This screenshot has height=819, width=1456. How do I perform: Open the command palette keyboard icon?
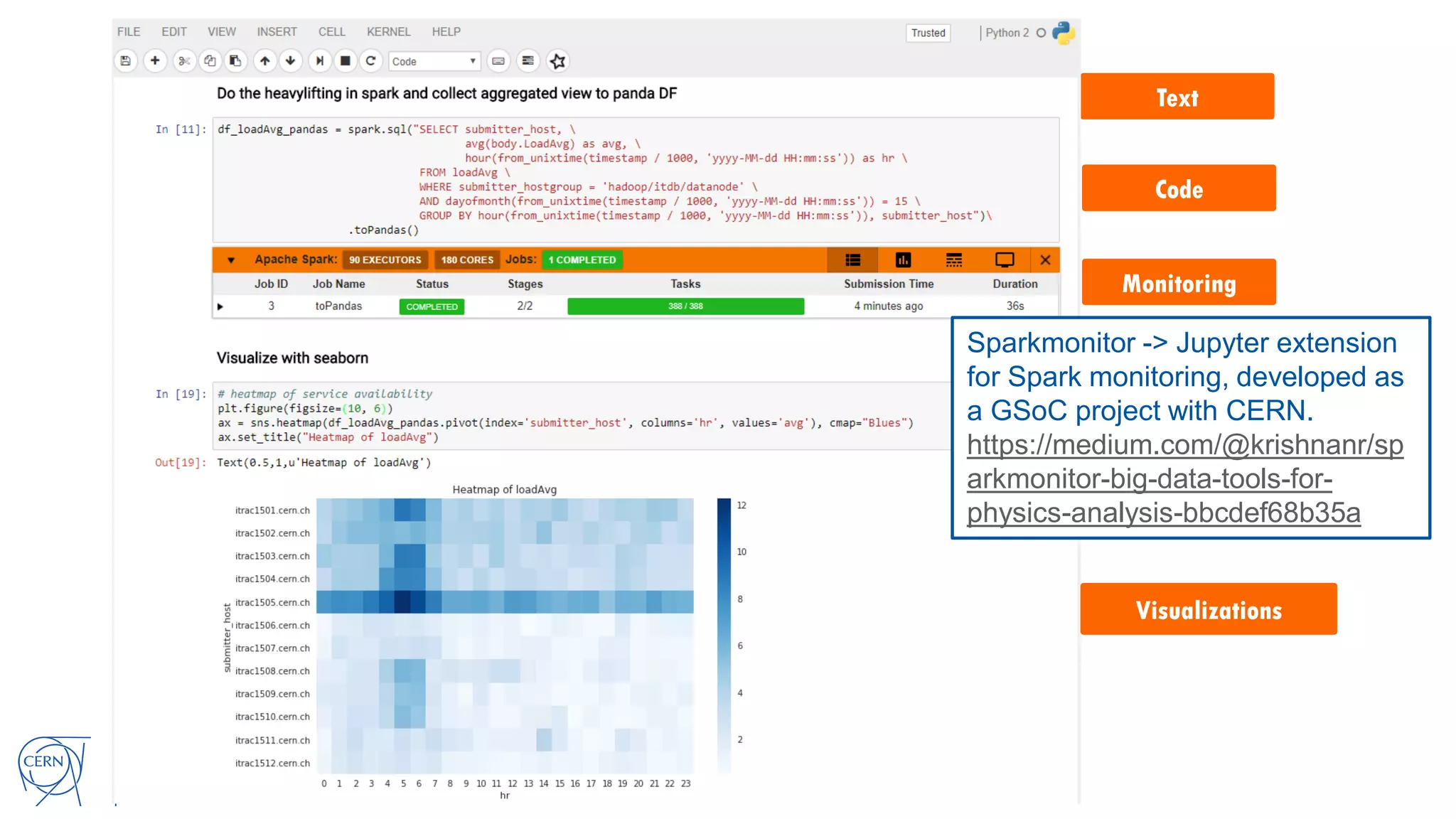point(498,61)
